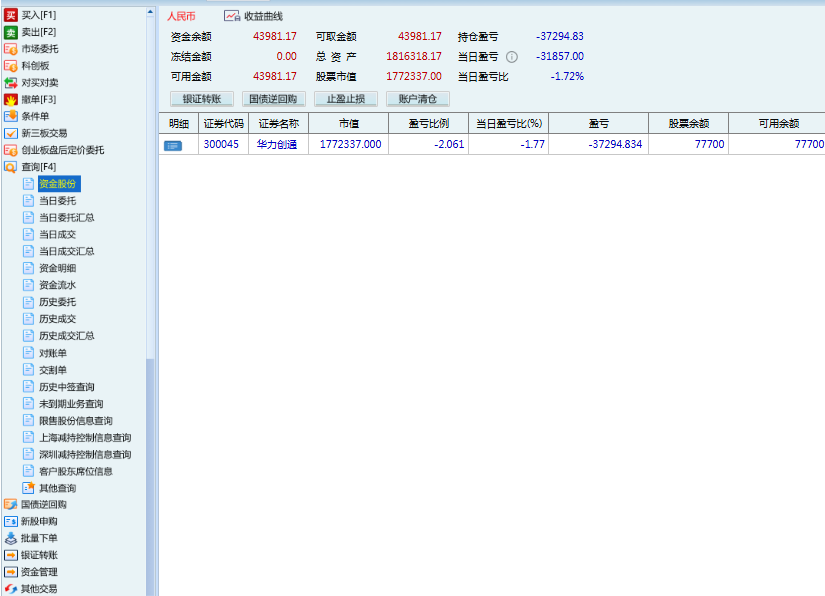Open 当日成交汇总 in the query tree
Viewport: 825px width, 596px height.
pyautogui.click(x=67, y=251)
